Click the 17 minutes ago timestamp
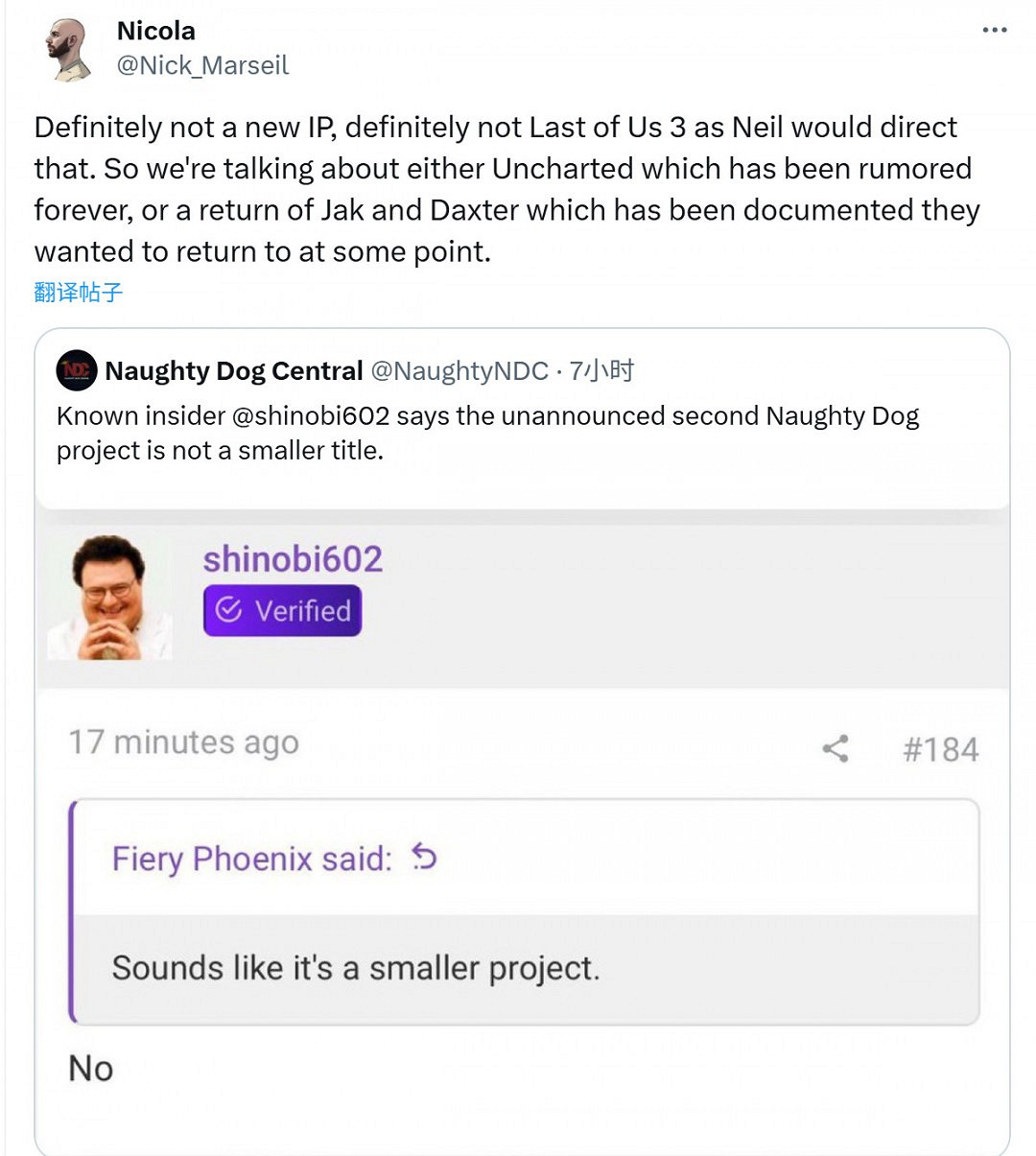The width and height of the screenshot is (1036, 1156). [x=183, y=743]
